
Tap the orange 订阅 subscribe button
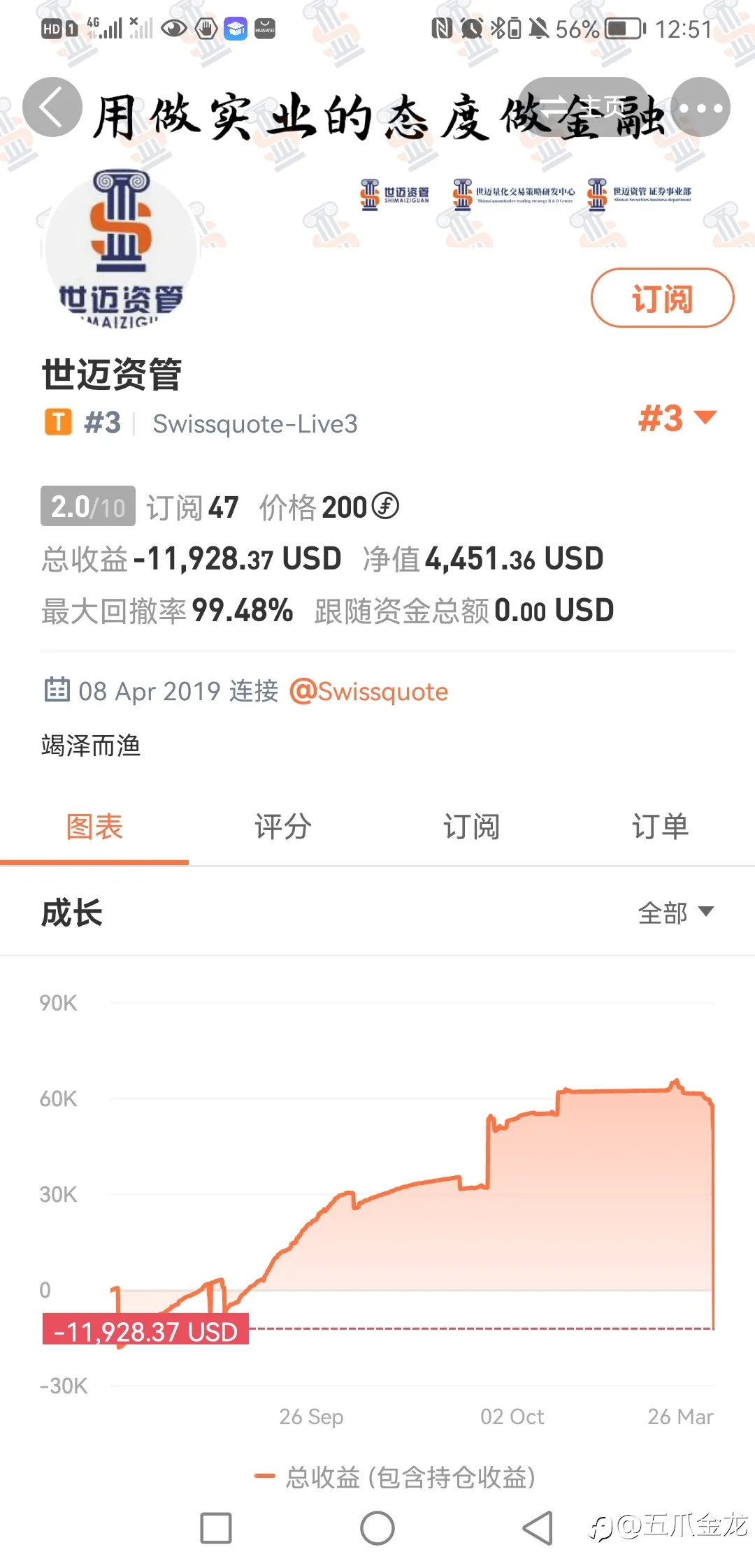(x=662, y=298)
